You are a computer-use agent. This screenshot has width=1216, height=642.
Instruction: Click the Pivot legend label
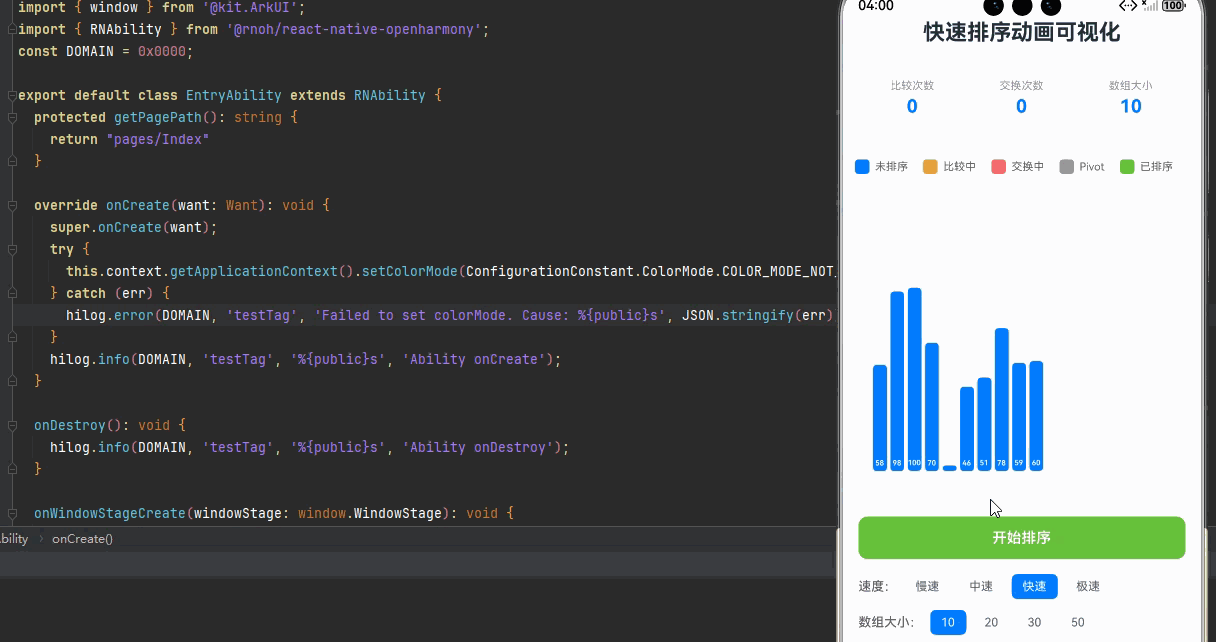(x=1092, y=167)
